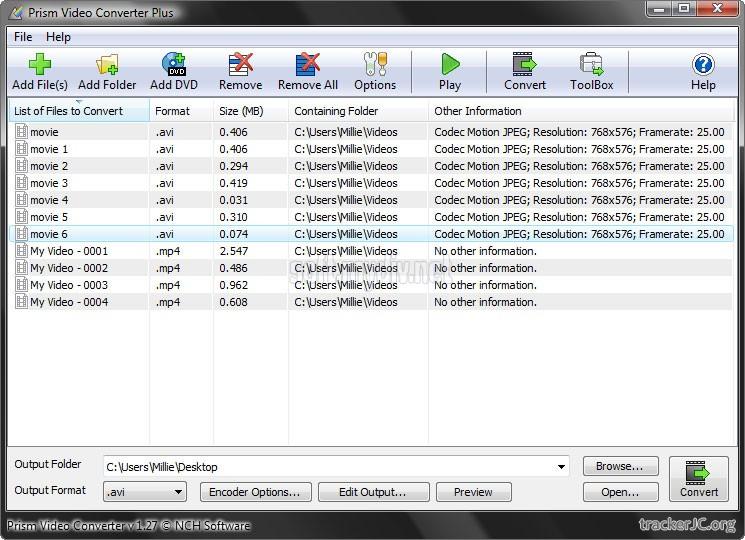Open the Help menu
This screenshot has width=745, height=540.
[59, 37]
